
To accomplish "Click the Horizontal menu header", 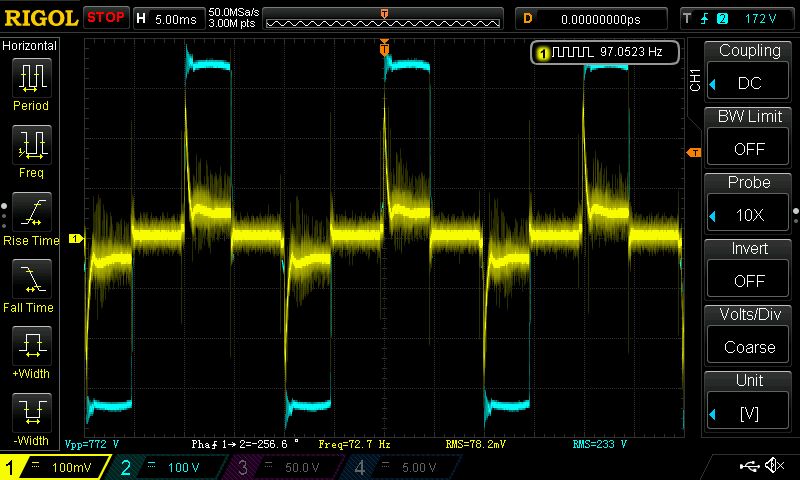I will 30,46.
